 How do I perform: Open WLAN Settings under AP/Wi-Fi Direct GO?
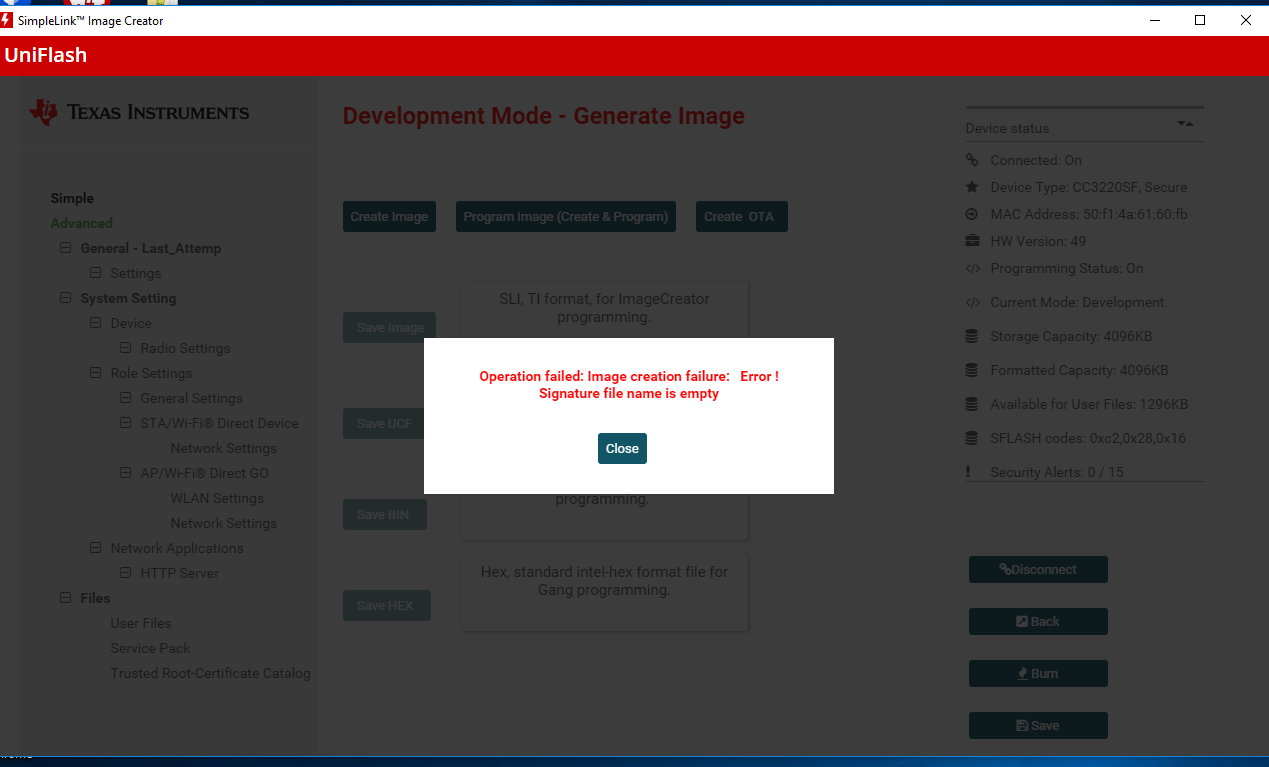point(217,498)
